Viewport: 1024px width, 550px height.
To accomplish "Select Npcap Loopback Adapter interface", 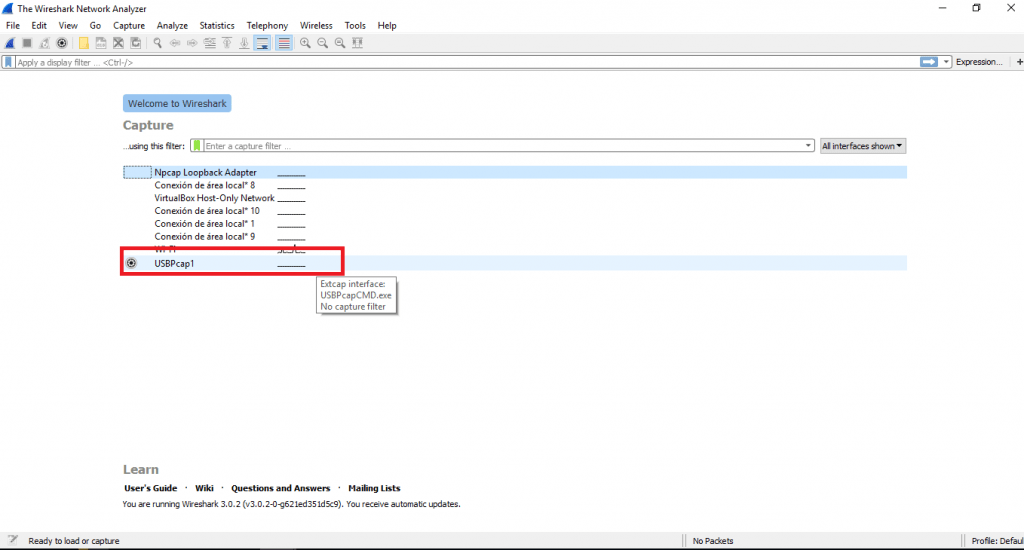I will (515, 172).
